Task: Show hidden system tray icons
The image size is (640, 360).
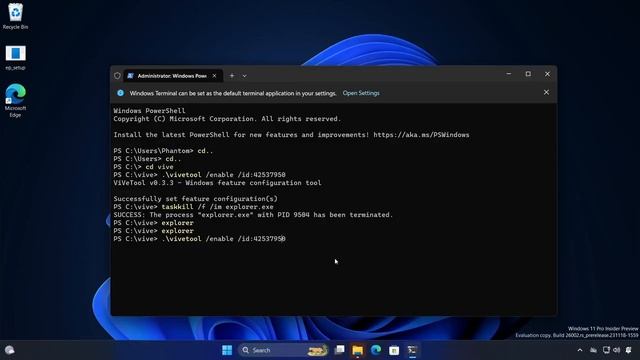Action: pos(580,350)
